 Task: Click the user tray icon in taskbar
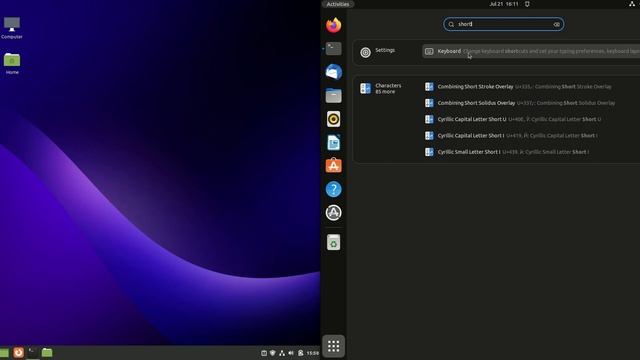tap(300, 353)
